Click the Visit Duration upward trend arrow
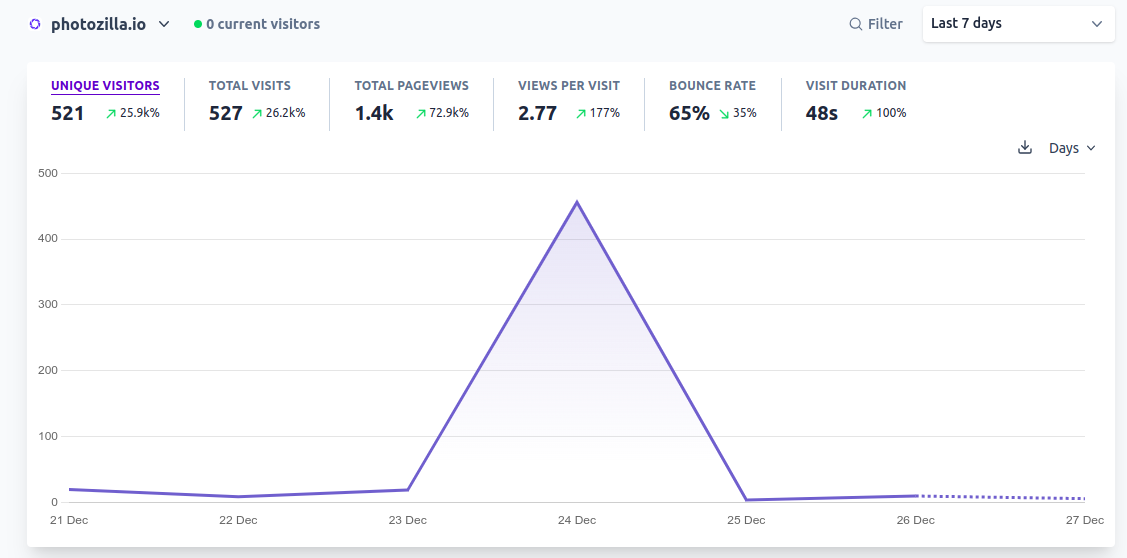 (x=867, y=114)
